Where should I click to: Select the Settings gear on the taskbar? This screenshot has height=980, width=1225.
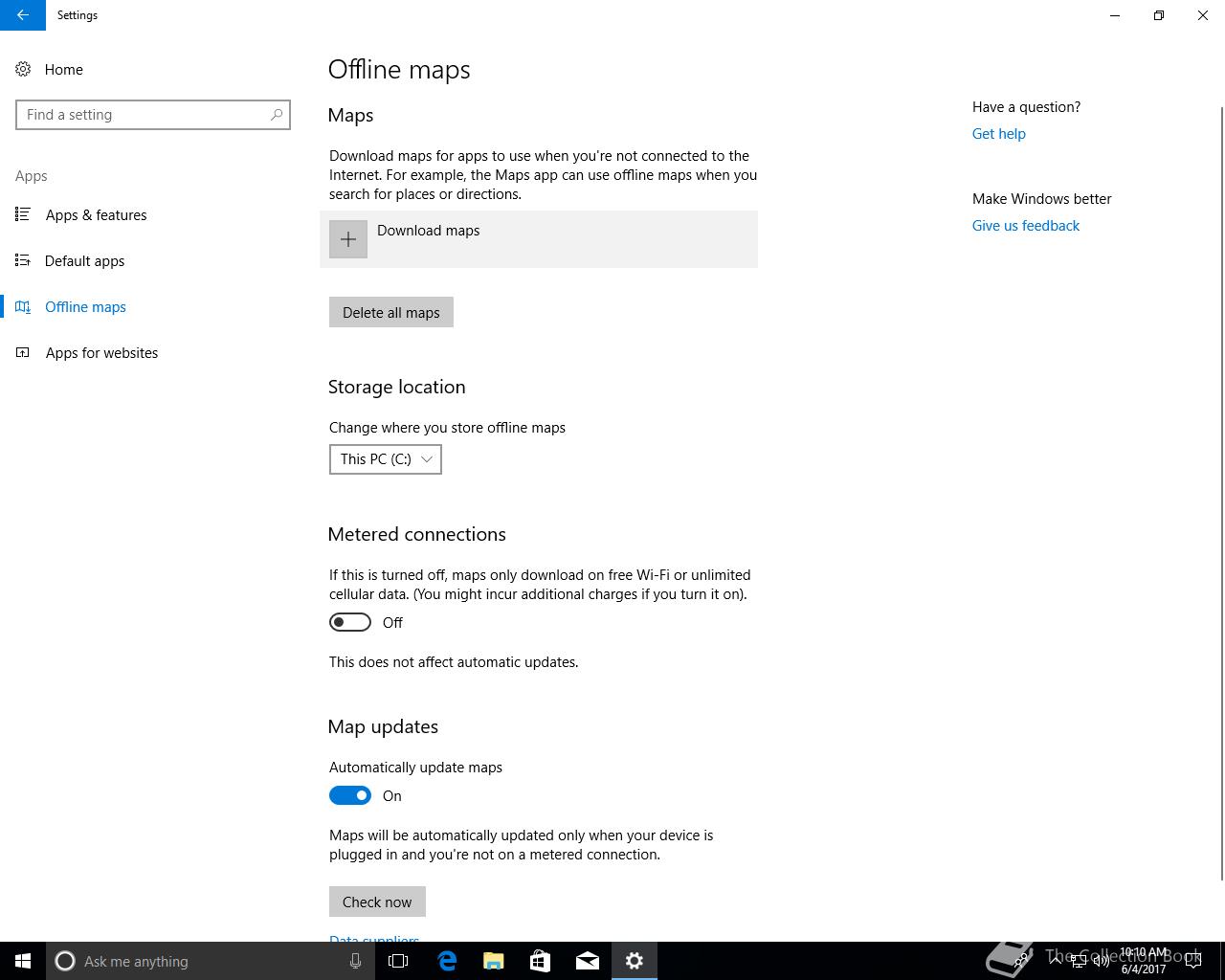(x=635, y=961)
